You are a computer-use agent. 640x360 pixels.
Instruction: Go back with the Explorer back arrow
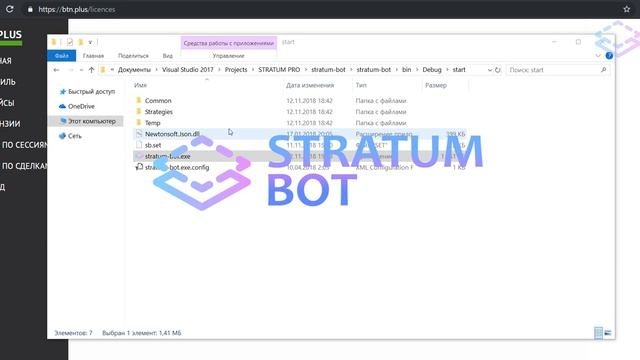click(x=56, y=70)
